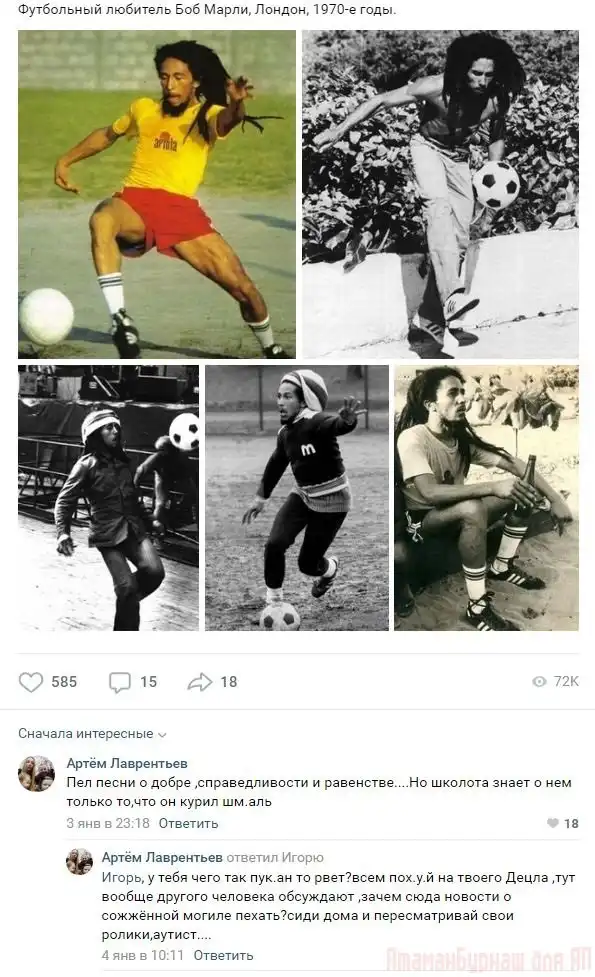Open Артём Лаврентьев's profile from the first comment

coord(127,763)
